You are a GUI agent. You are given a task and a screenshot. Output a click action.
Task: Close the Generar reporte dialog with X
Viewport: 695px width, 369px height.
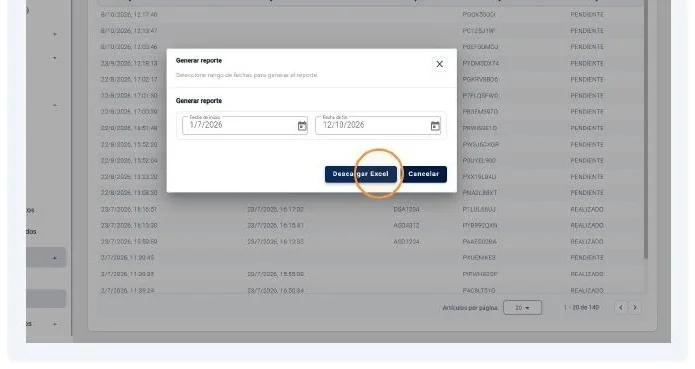pos(439,64)
